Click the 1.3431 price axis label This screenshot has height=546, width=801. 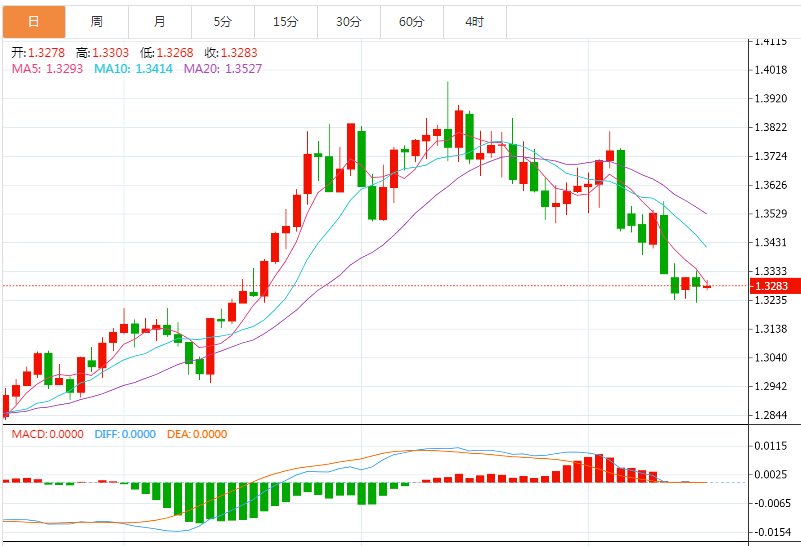pyautogui.click(x=771, y=242)
